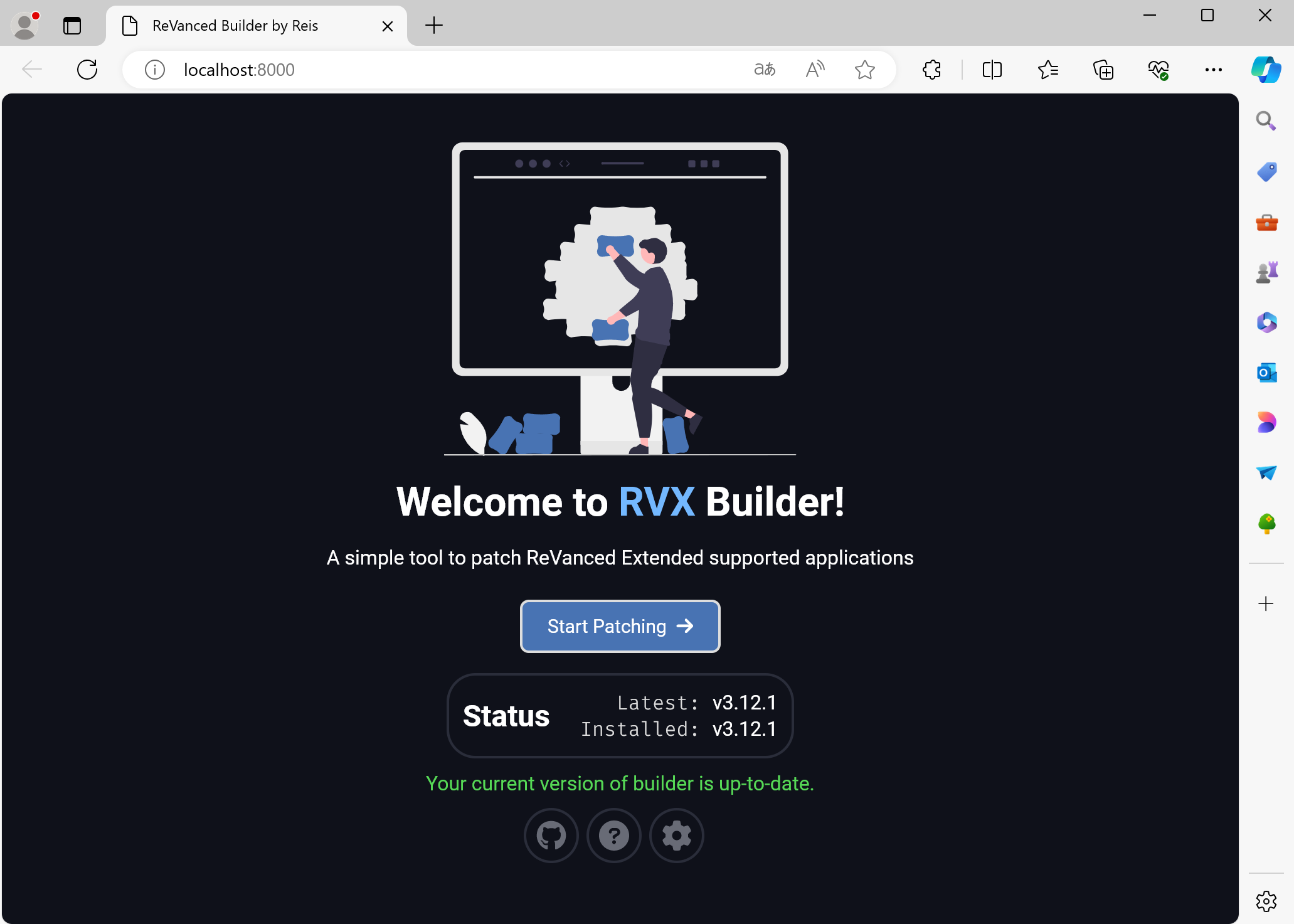Image resolution: width=1294 pixels, height=924 pixels.
Task: Launch Copilot from the toolbar
Action: pyautogui.click(x=1266, y=70)
